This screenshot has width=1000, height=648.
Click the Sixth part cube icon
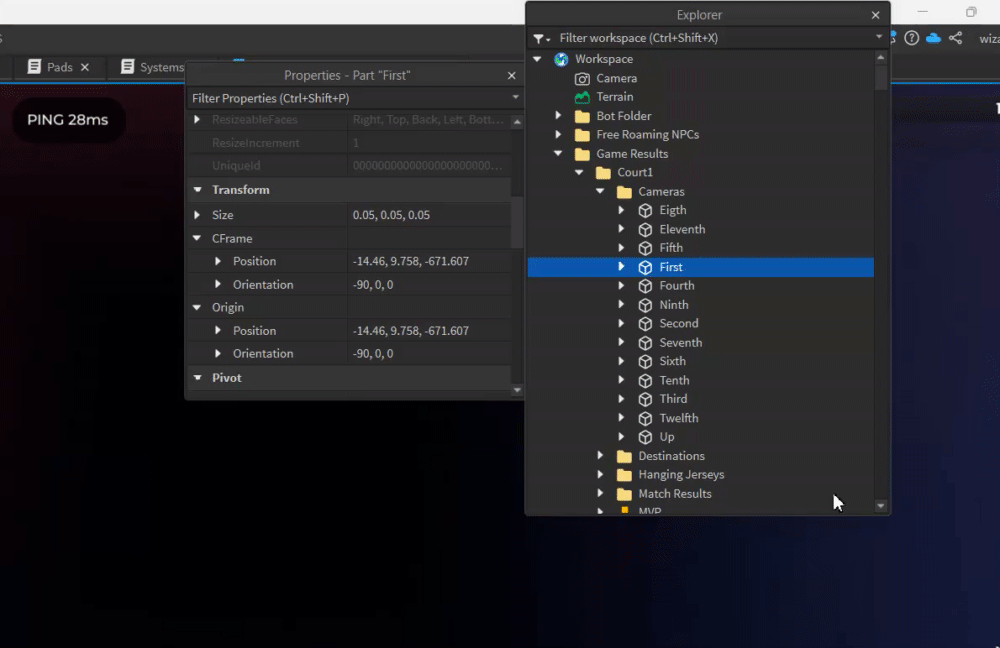click(645, 361)
